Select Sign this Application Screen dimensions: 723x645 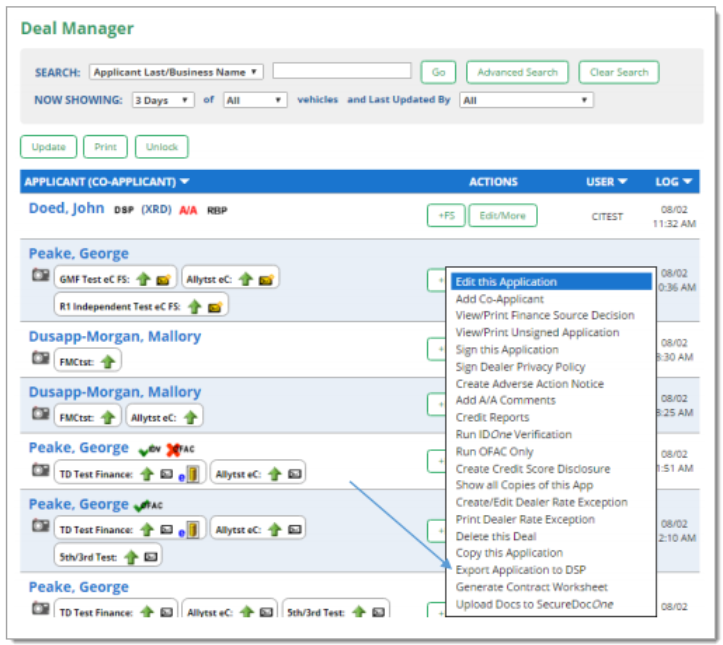coord(507,349)
